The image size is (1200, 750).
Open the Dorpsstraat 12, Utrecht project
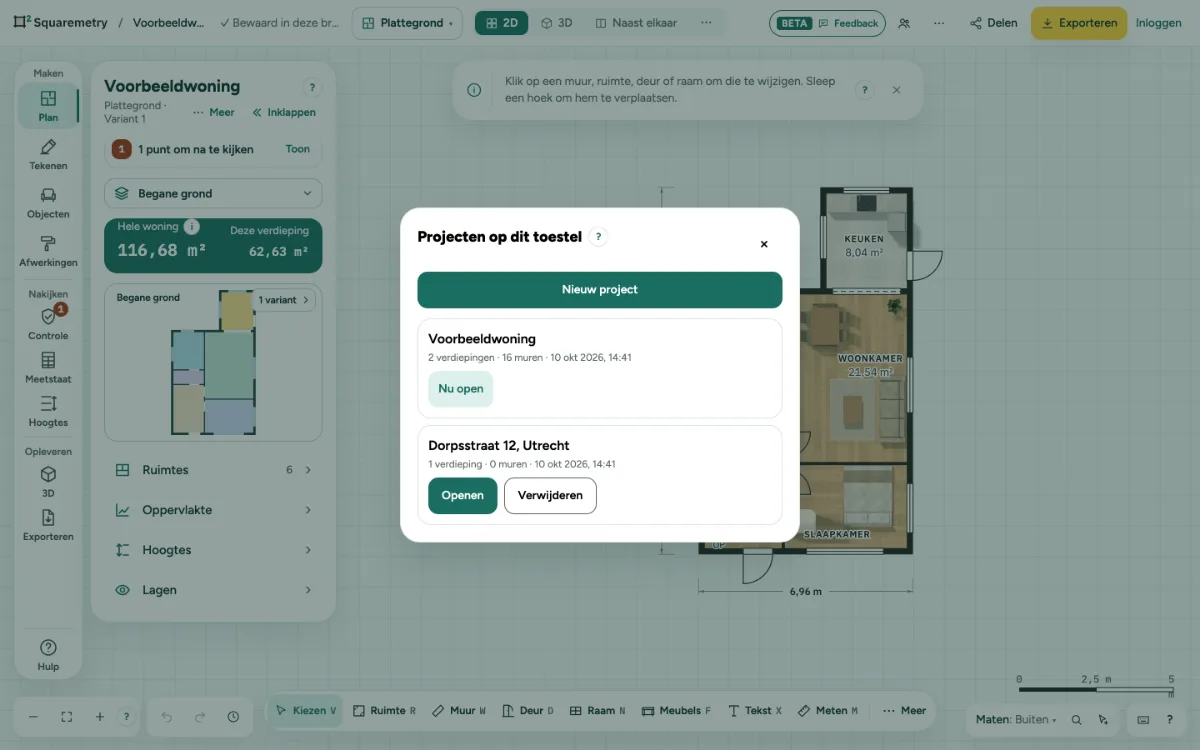click(x=463, y=496)
